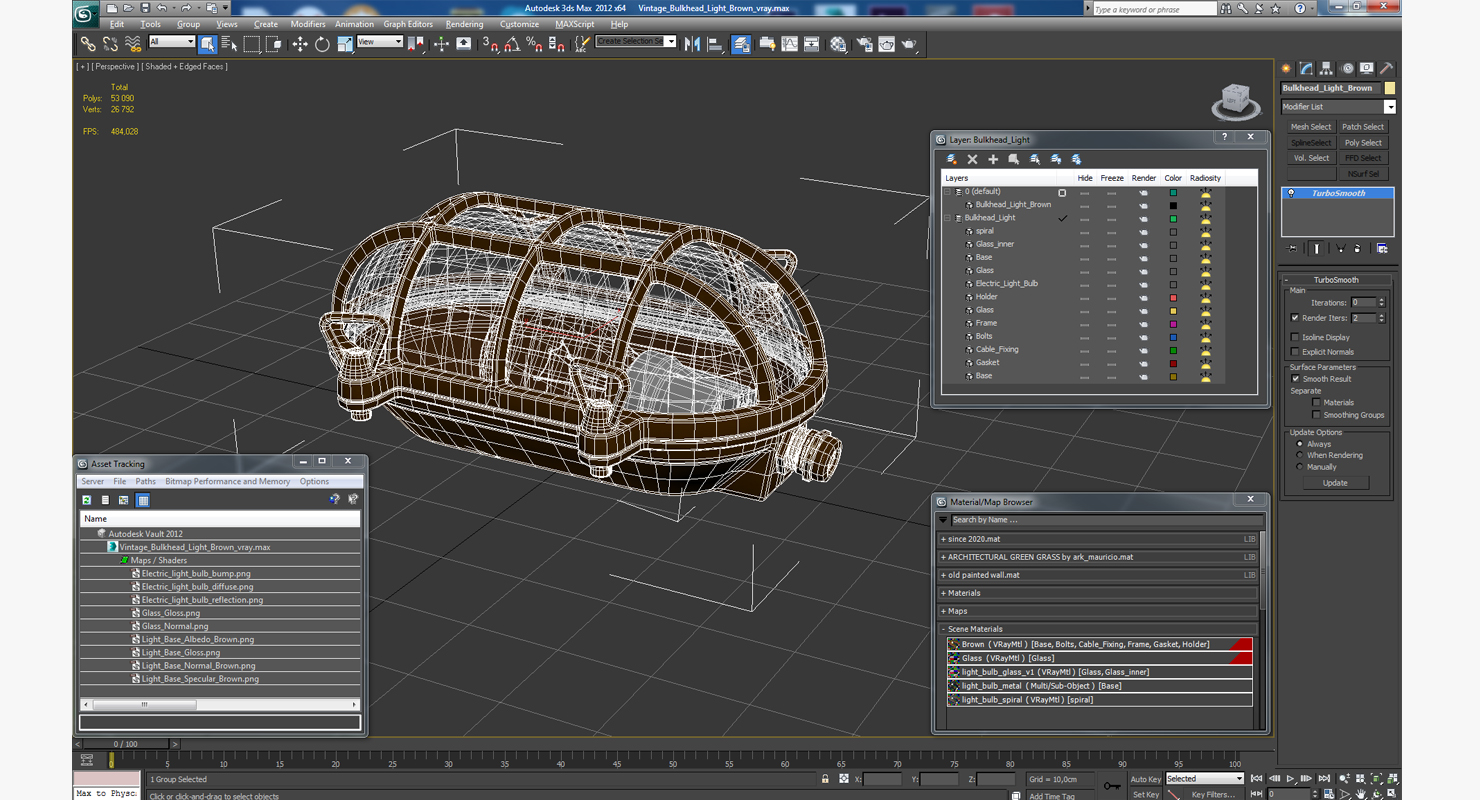Open the Motion command panel tab
This screenshot has height=800, width=1480.
coord(1347,69)
